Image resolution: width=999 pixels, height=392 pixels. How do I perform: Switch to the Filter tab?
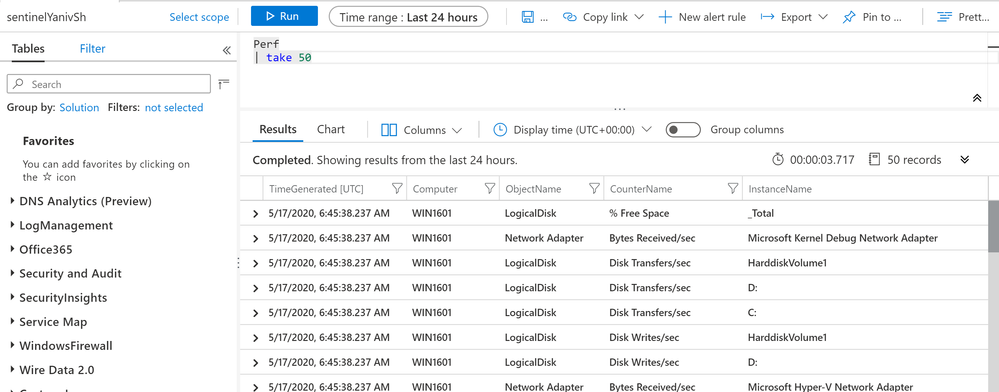click(92, 48)
